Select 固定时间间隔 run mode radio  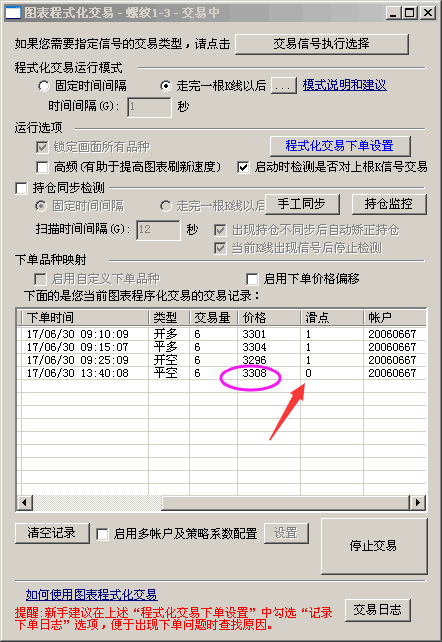[44, 86]
